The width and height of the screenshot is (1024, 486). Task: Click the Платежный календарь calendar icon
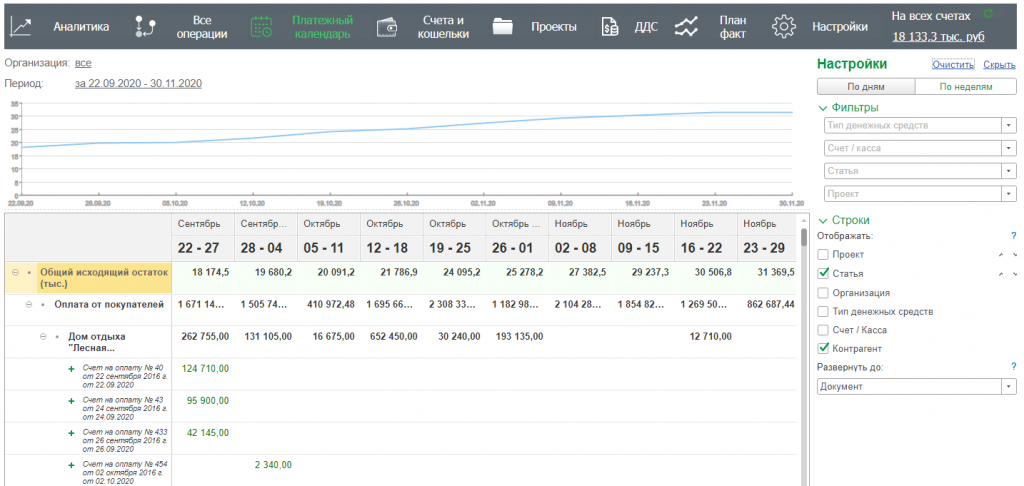point(261,28)
